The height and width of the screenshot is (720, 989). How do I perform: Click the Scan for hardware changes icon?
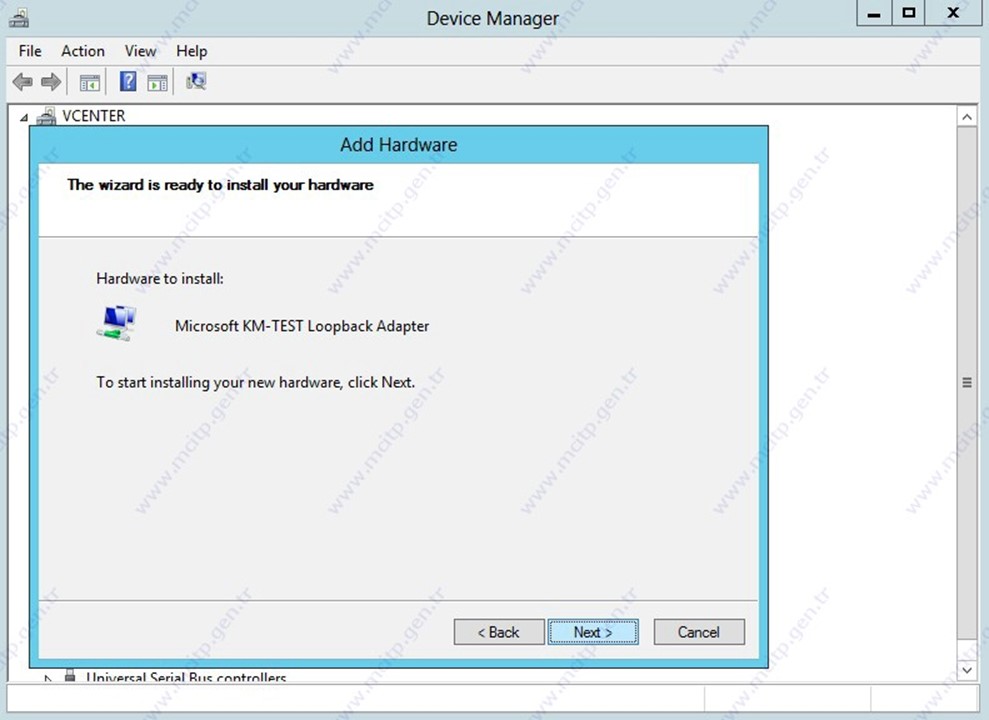tap(196, 81)
